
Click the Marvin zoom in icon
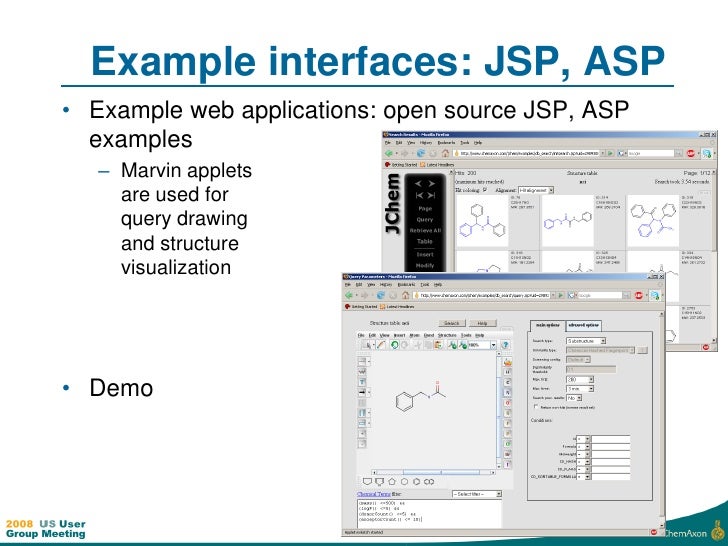click(x=452, y=345)
